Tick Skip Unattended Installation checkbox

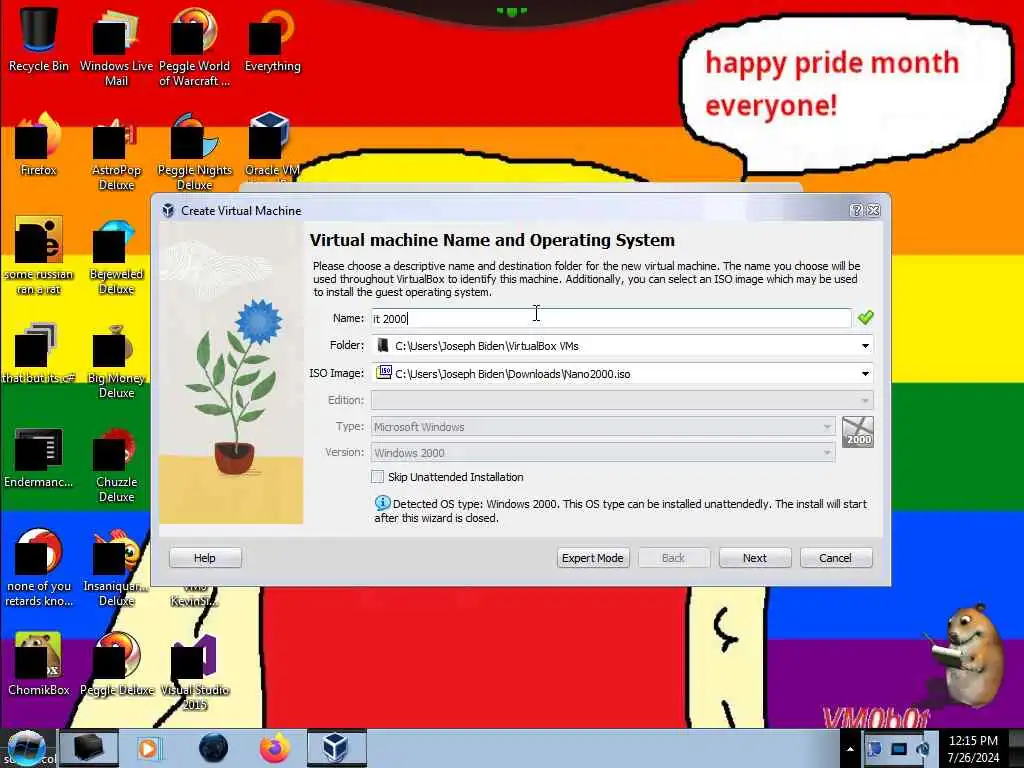[x=377, y=477]
